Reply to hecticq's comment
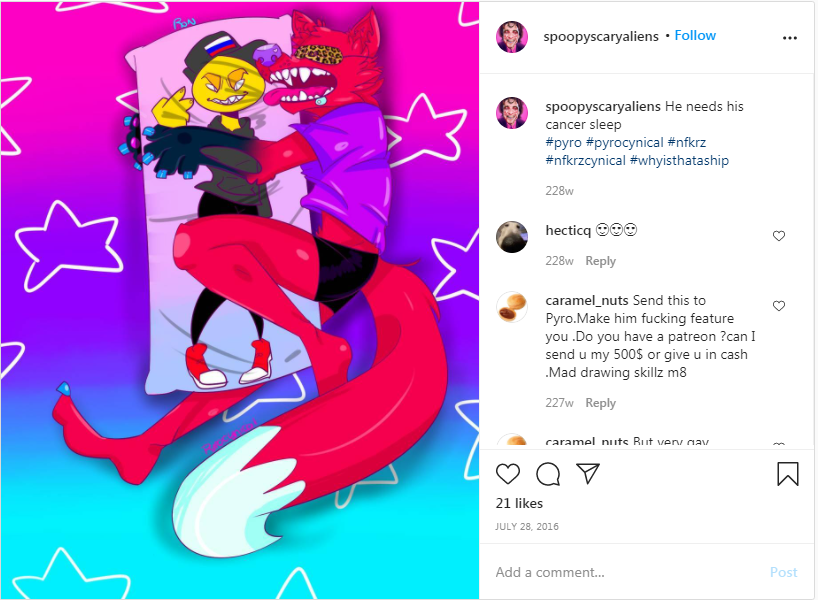Image resolution: width=818 pixels, height=600 pixels. coord(600,261)
